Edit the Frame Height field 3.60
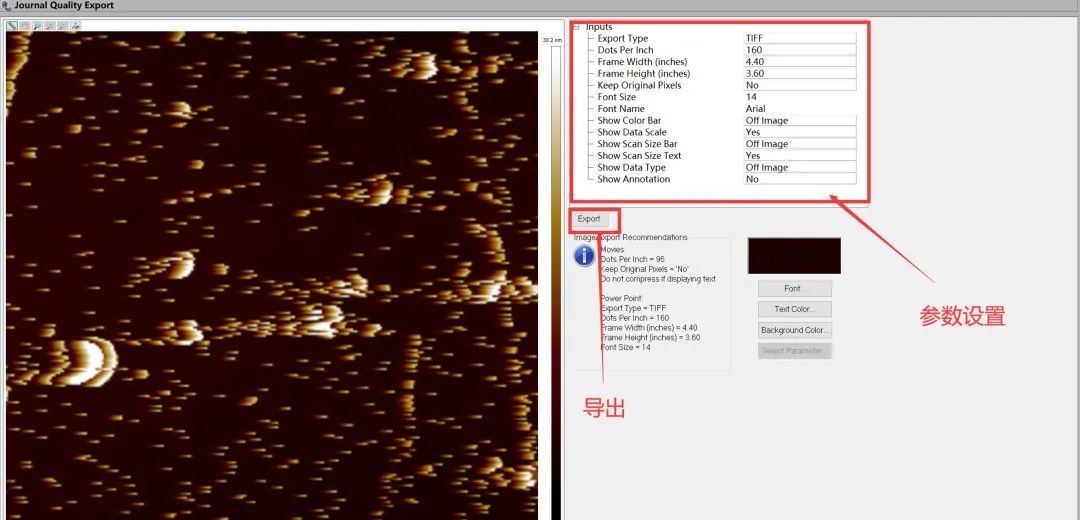 tap(800, 74)
